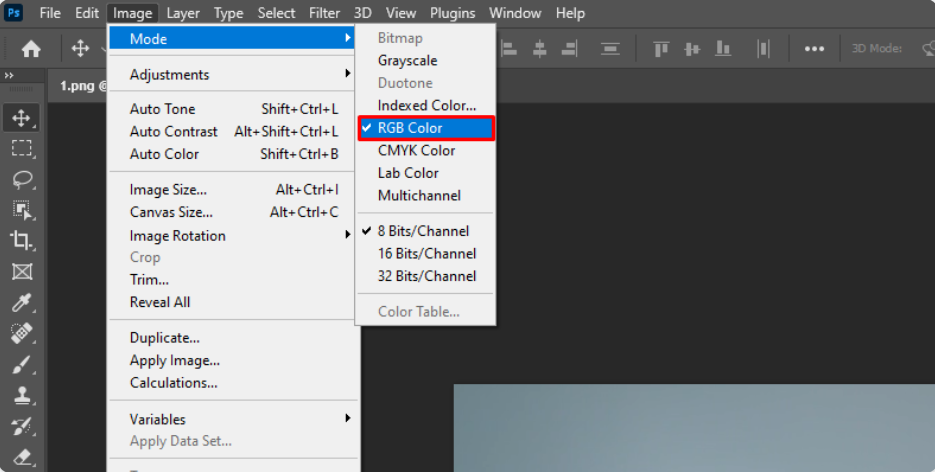Apply Auto Tone
Image resolution: width=935 pixels, height=472 pixels.
(233, 109)
